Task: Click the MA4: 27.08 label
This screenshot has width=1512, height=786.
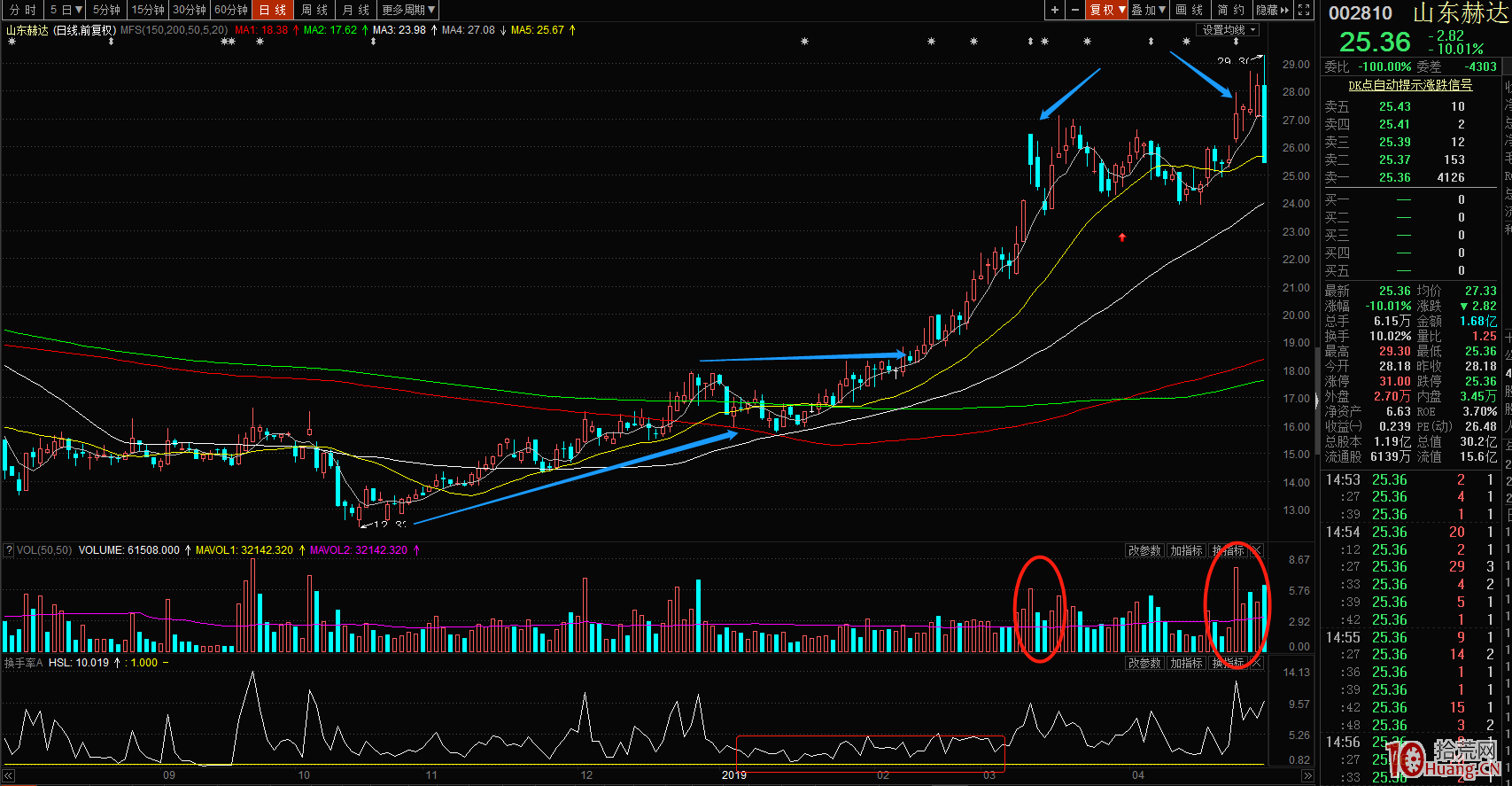Action: point(469,30)
